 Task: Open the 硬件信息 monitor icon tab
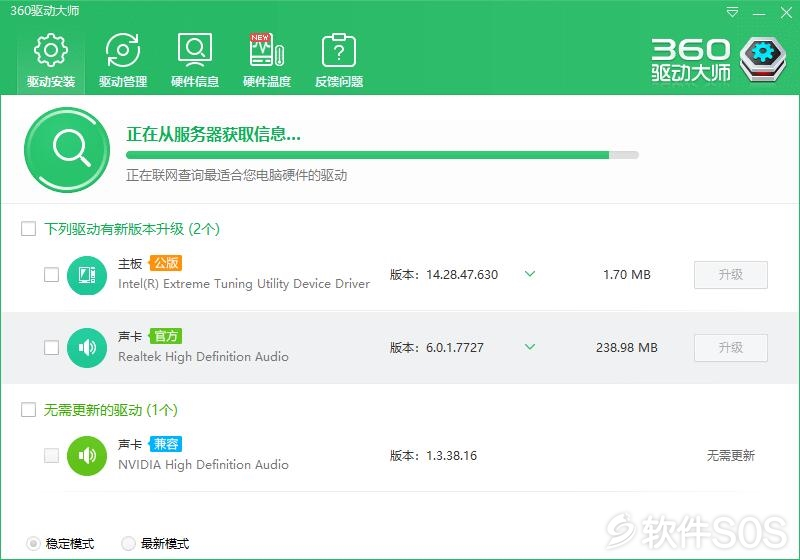click(195, 60)
